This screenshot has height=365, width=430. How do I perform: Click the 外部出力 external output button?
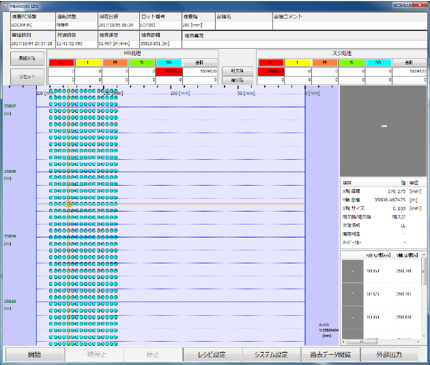click(x=389, y=355)
